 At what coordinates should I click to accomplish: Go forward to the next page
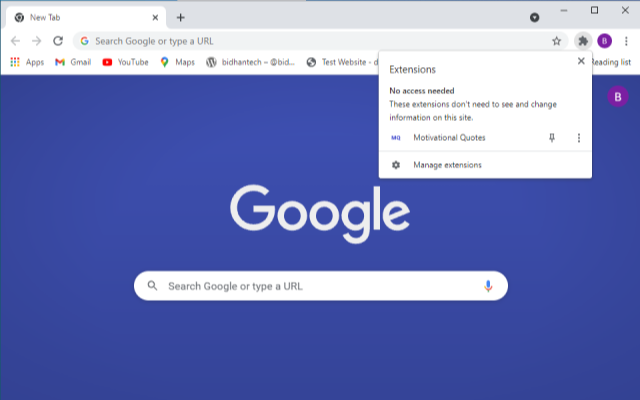37,41
